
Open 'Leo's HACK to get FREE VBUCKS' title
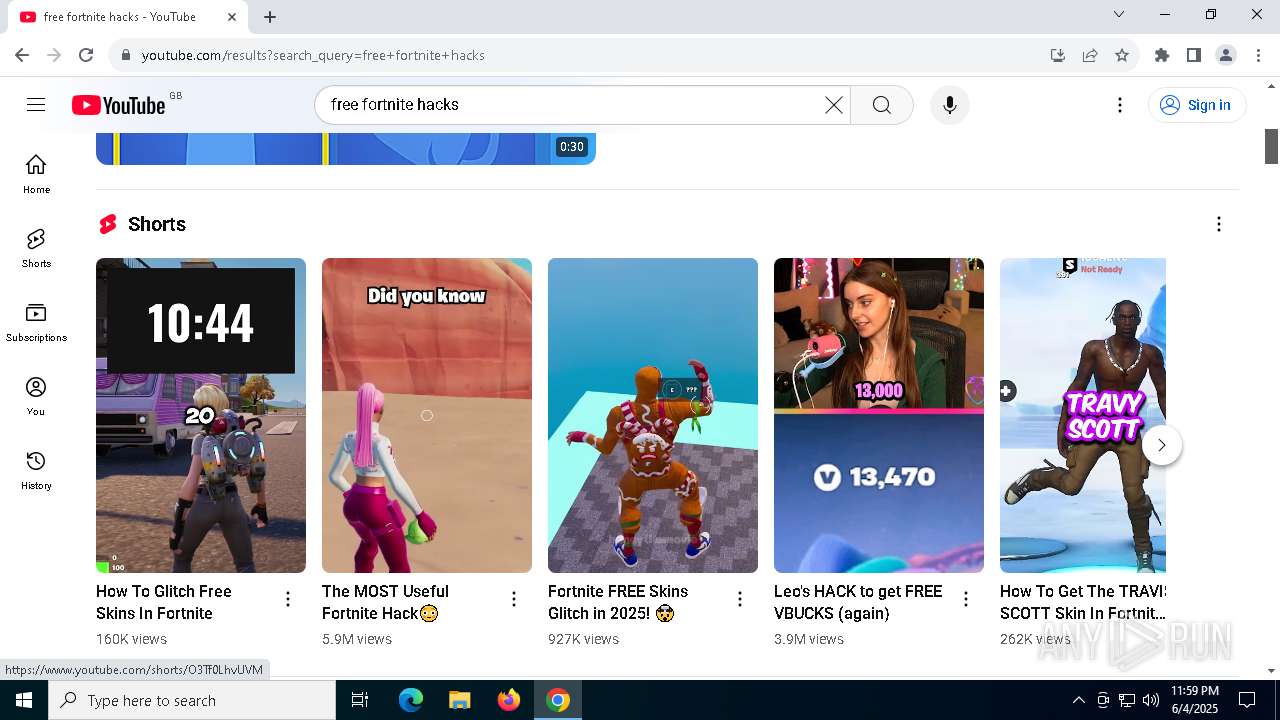tap(858, 602)
